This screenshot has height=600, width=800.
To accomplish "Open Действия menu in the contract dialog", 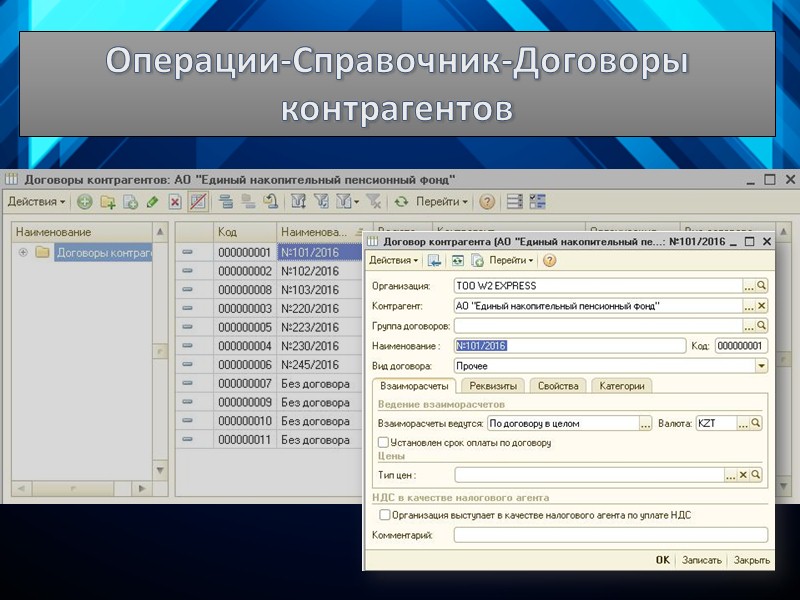I will point(393,261).
